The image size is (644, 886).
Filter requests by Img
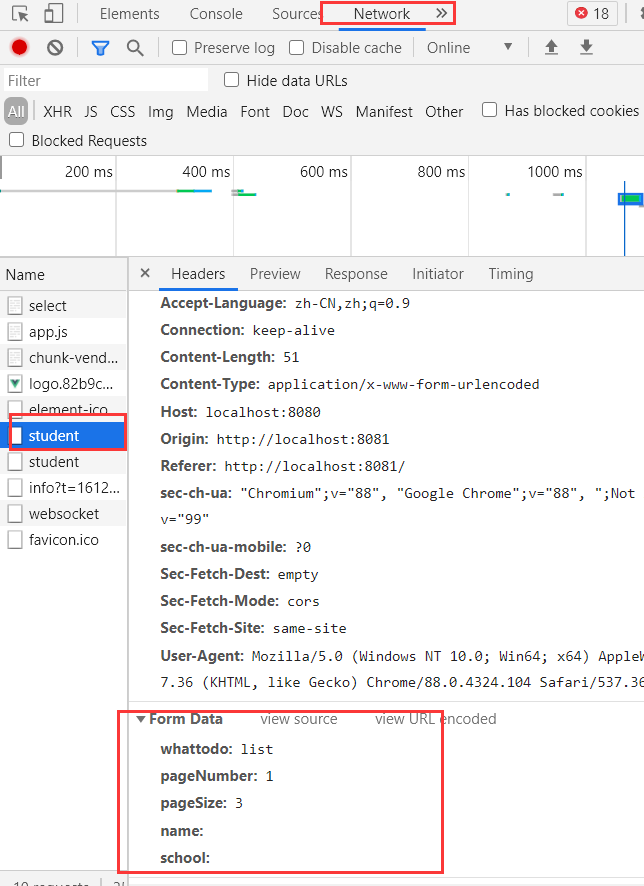(160, 112)
